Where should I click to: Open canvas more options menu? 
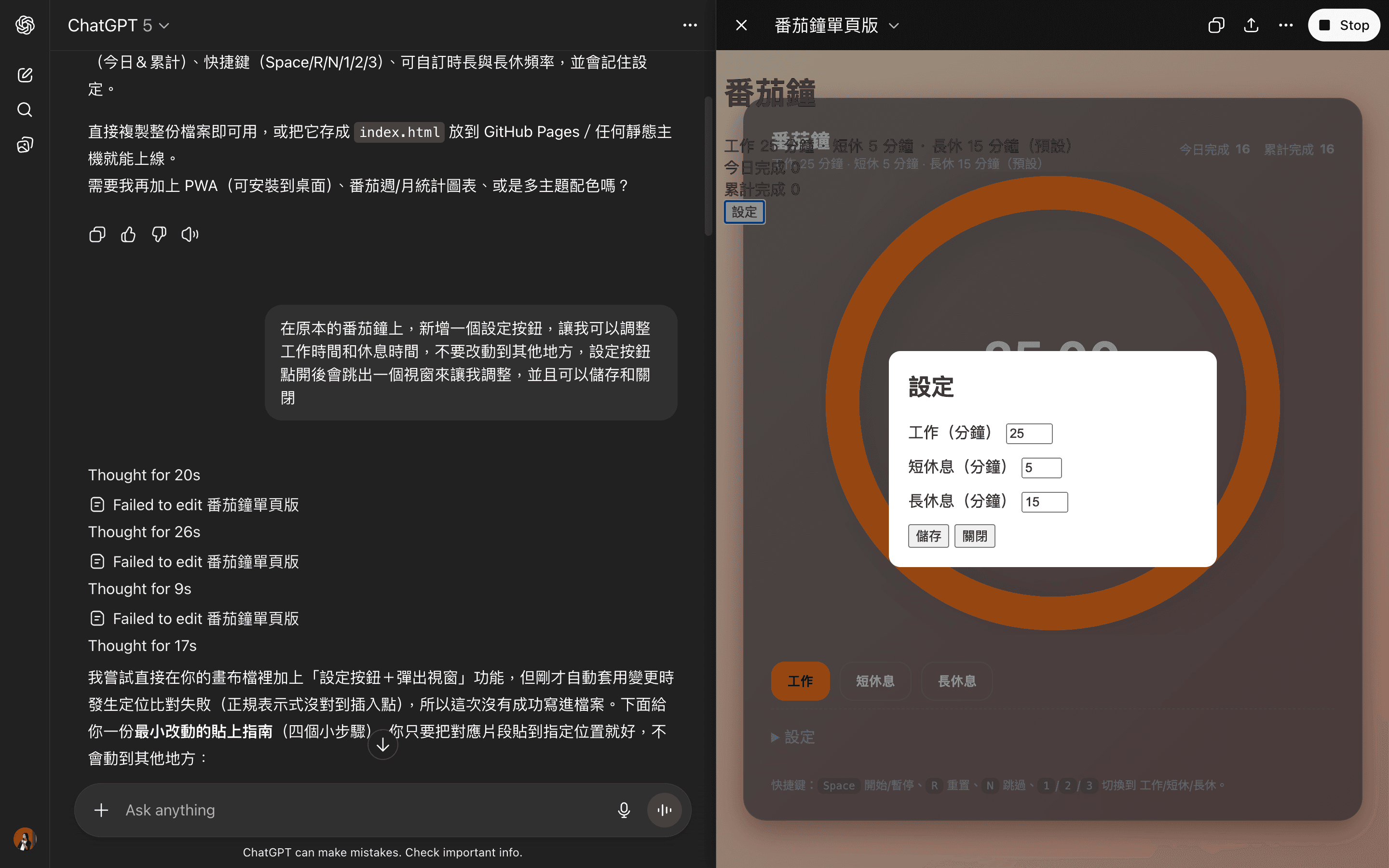tap(1286, 25)
